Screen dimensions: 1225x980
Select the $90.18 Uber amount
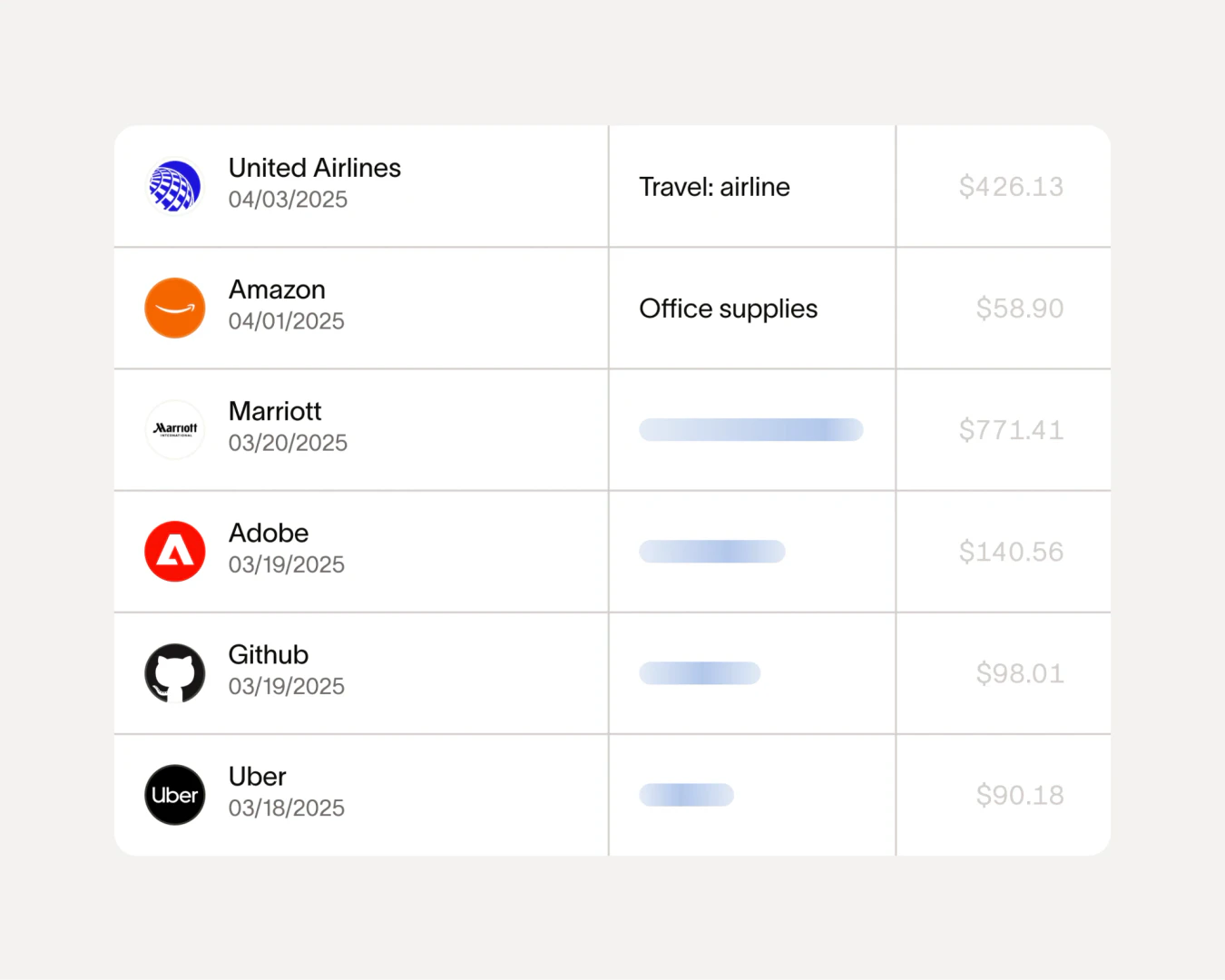pyautogui.click(x=1020, y=795)
